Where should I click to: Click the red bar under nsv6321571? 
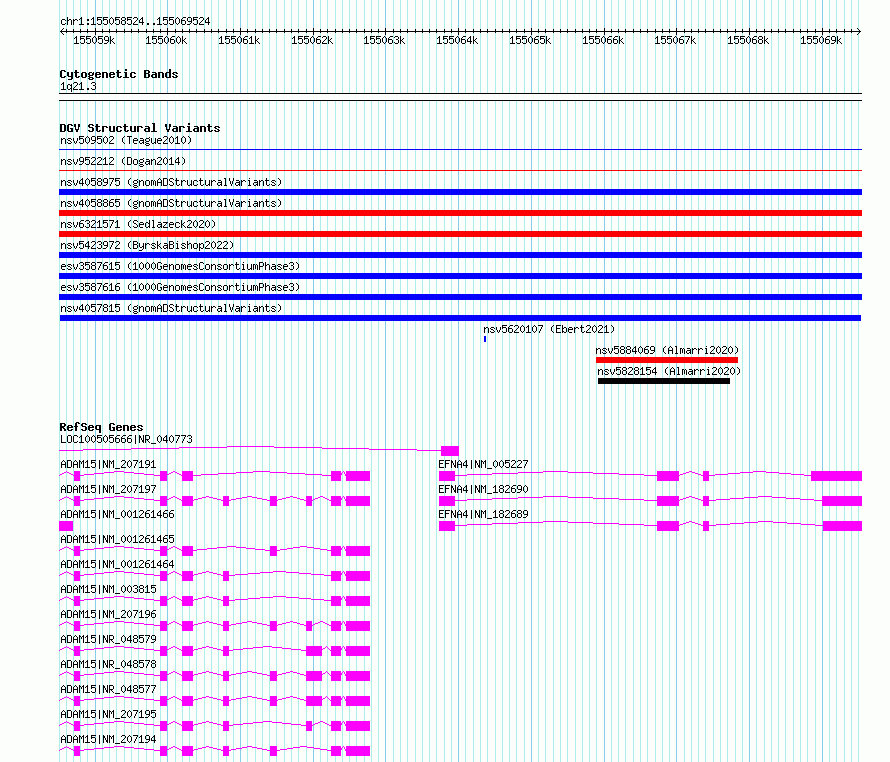(460, 234)
